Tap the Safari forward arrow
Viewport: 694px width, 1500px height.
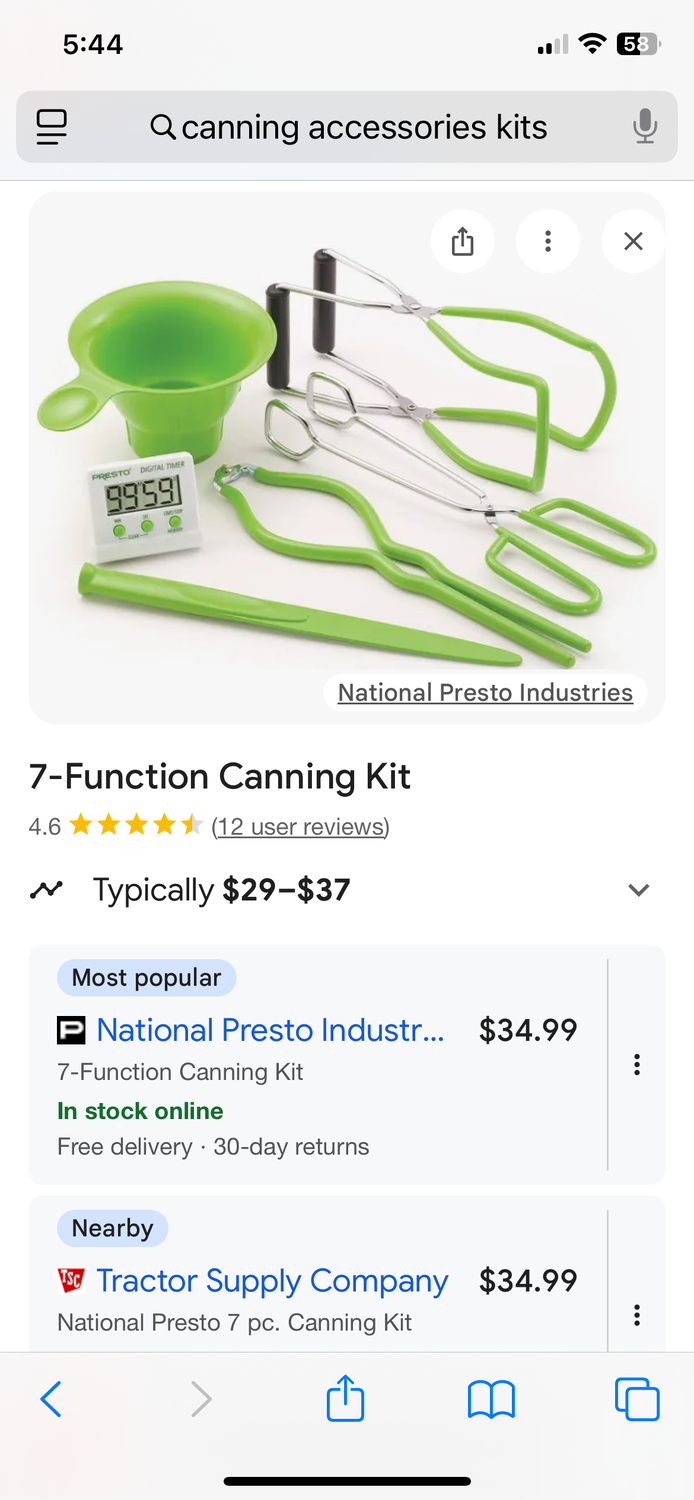pyautogui.click(x=201, y=1399)
